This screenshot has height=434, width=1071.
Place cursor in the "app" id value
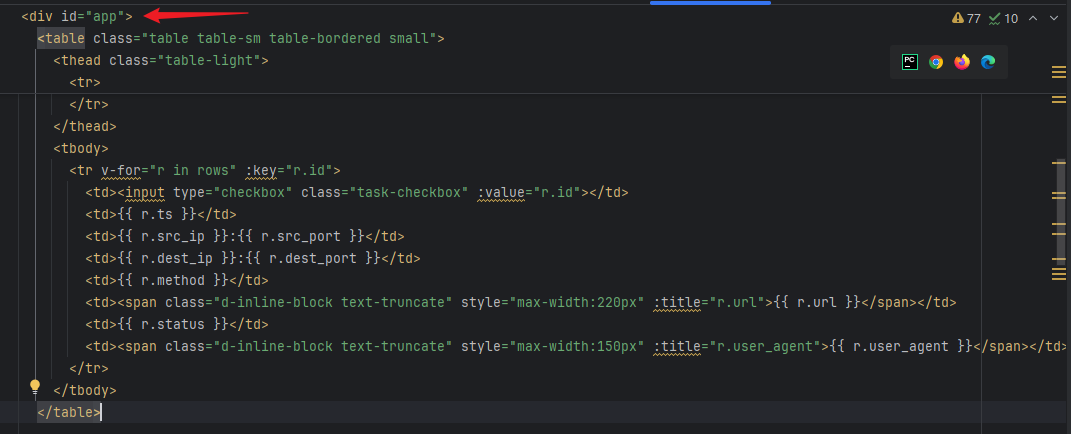[103, 16]
